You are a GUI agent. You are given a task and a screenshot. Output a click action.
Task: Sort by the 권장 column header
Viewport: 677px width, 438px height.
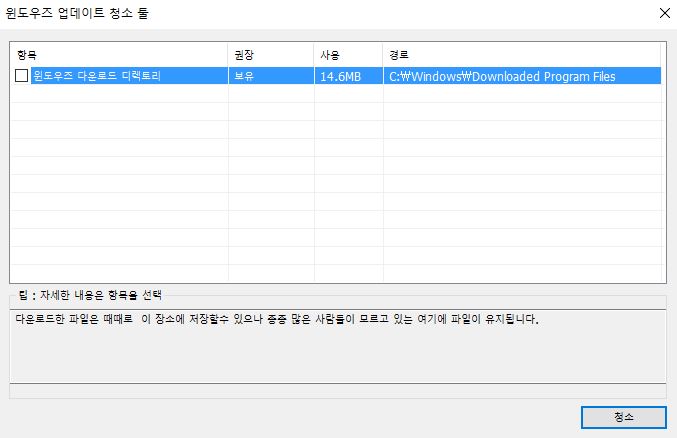[271, 55]
